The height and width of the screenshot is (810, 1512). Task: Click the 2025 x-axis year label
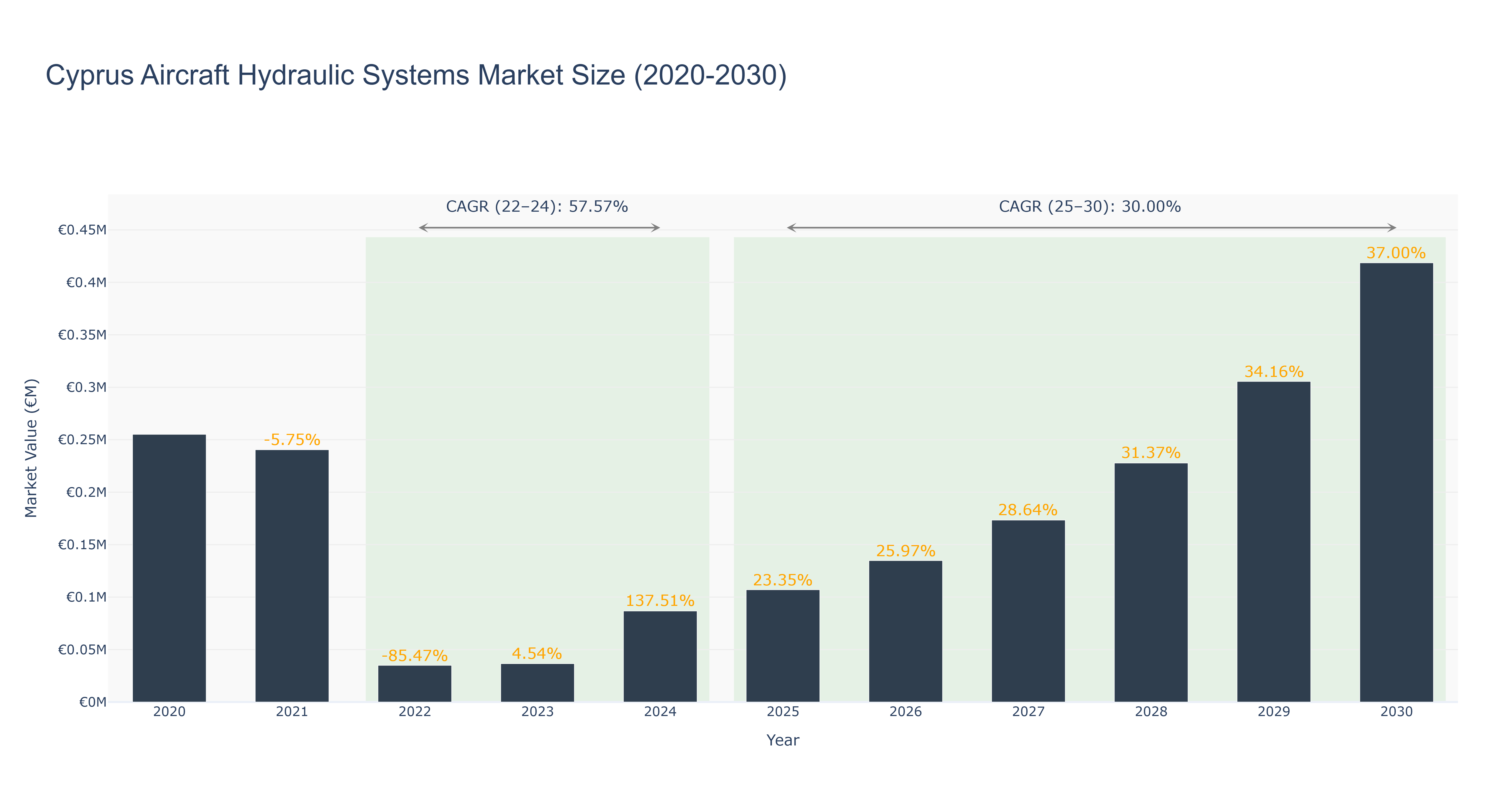coord(782,711)
